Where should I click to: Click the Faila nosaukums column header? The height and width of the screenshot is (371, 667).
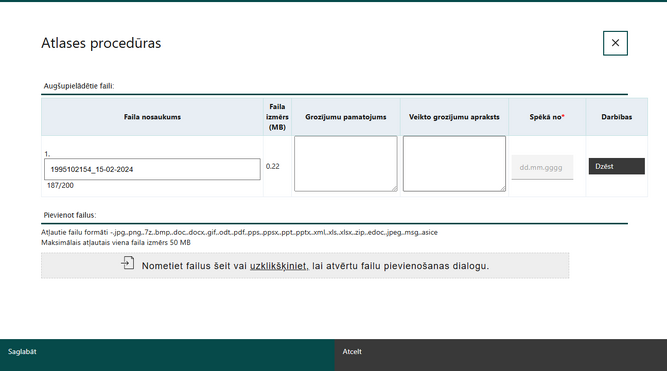[x=152, y=117]
